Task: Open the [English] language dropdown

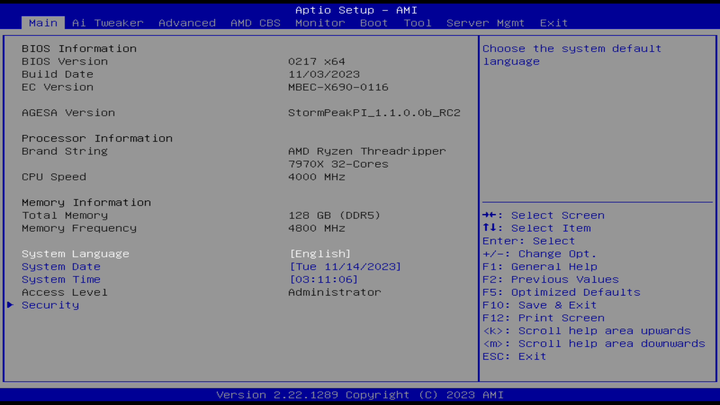Action: click(x=320, y=254)
